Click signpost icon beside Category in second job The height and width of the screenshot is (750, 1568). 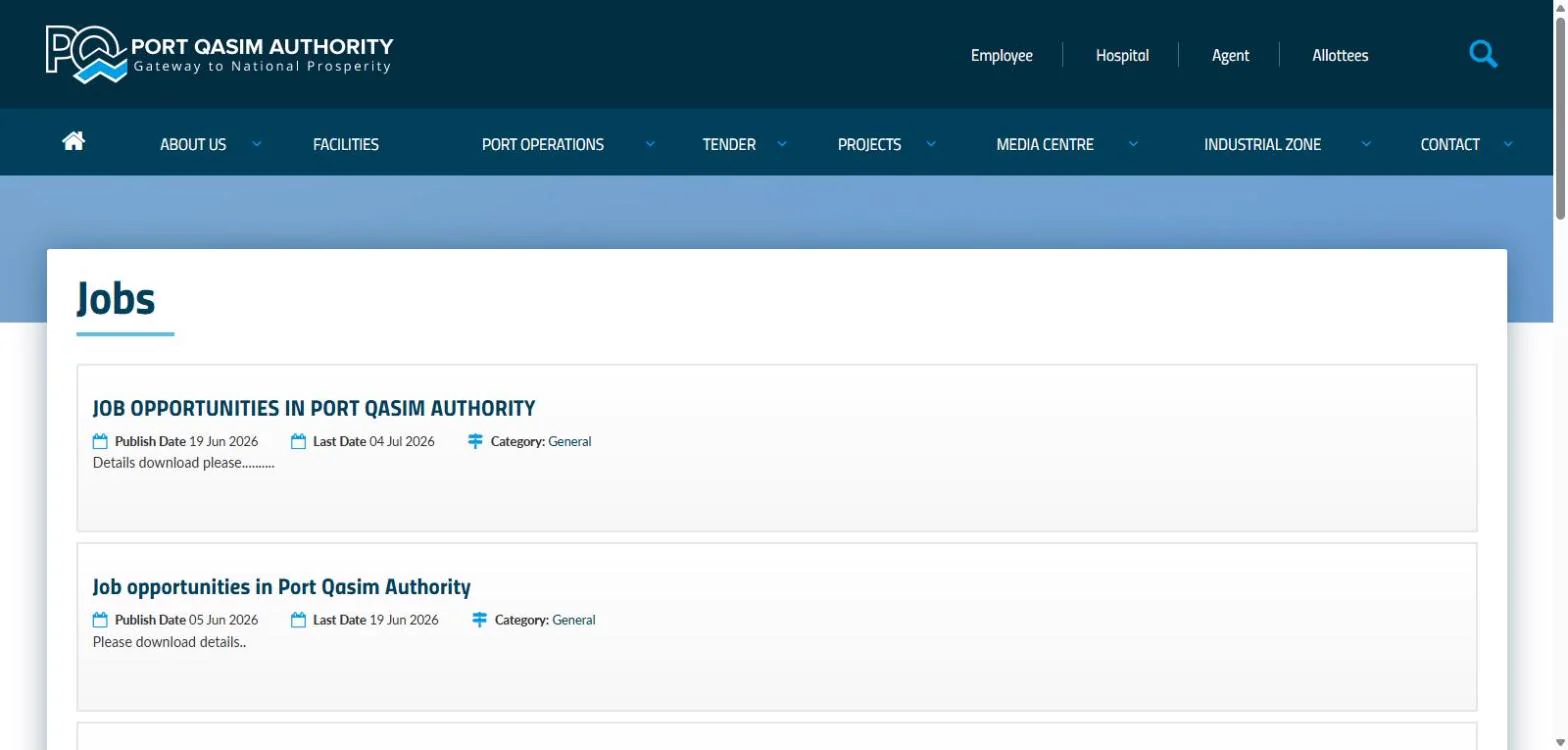tap(480, 620)
